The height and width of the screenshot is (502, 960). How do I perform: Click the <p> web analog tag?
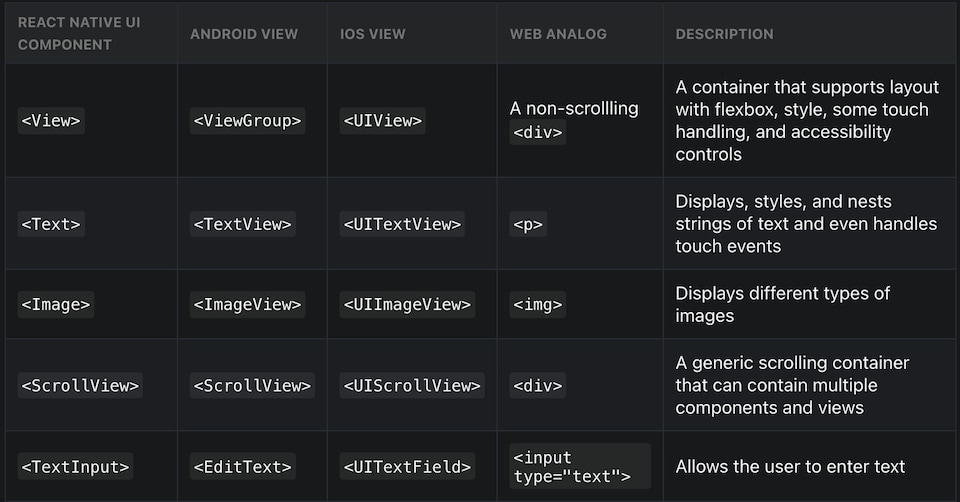click(x=528, y=224)
